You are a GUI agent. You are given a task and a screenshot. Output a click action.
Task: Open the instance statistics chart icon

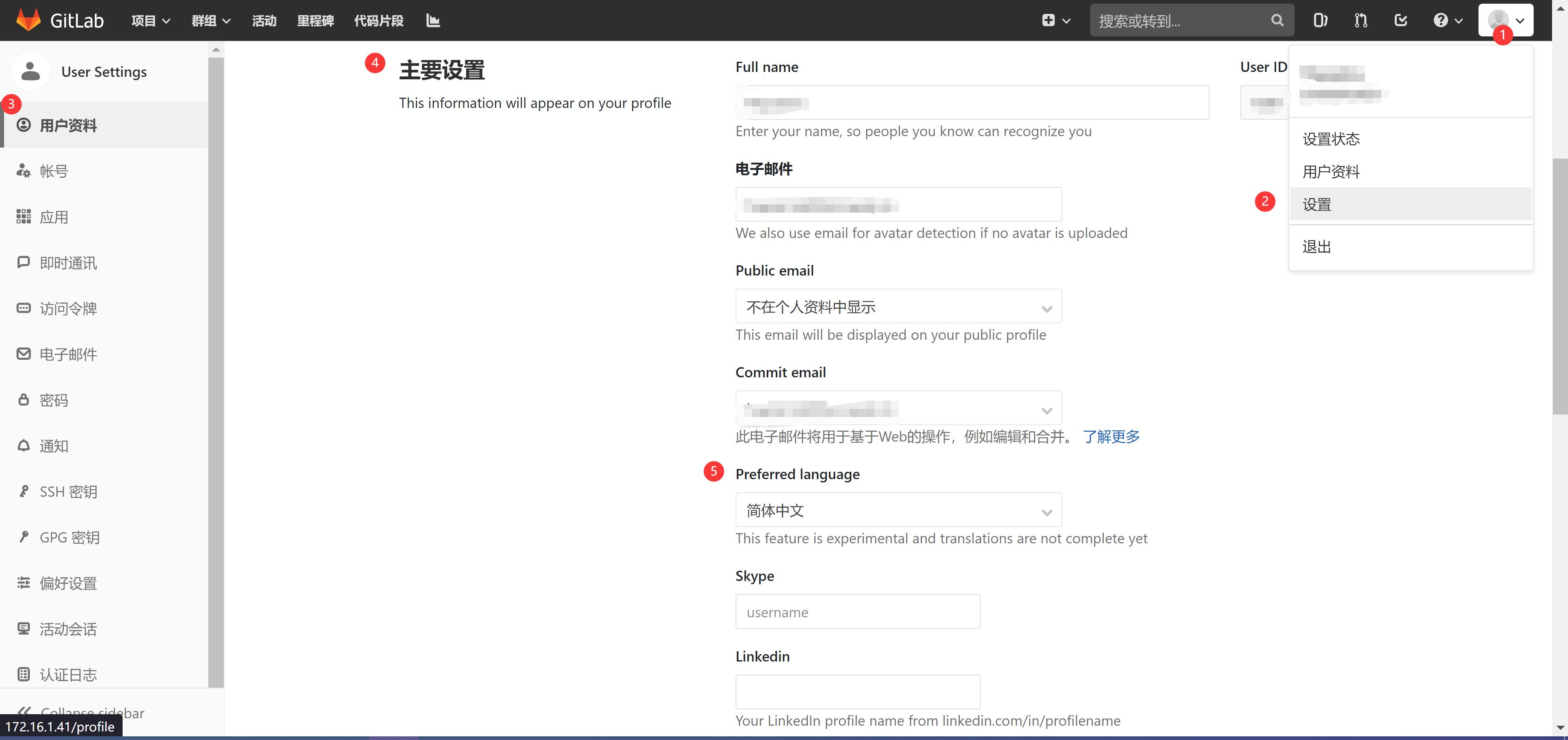(x=433, y=21)
